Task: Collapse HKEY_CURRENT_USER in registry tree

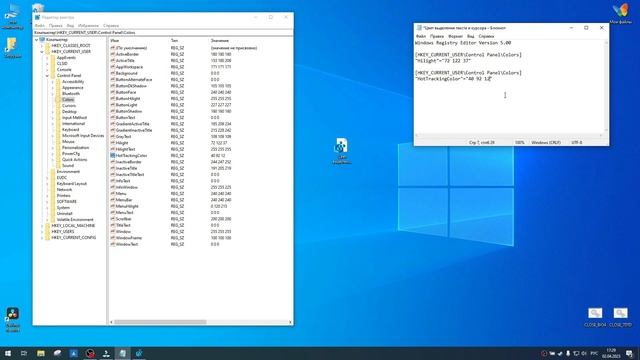Action: 42,52
